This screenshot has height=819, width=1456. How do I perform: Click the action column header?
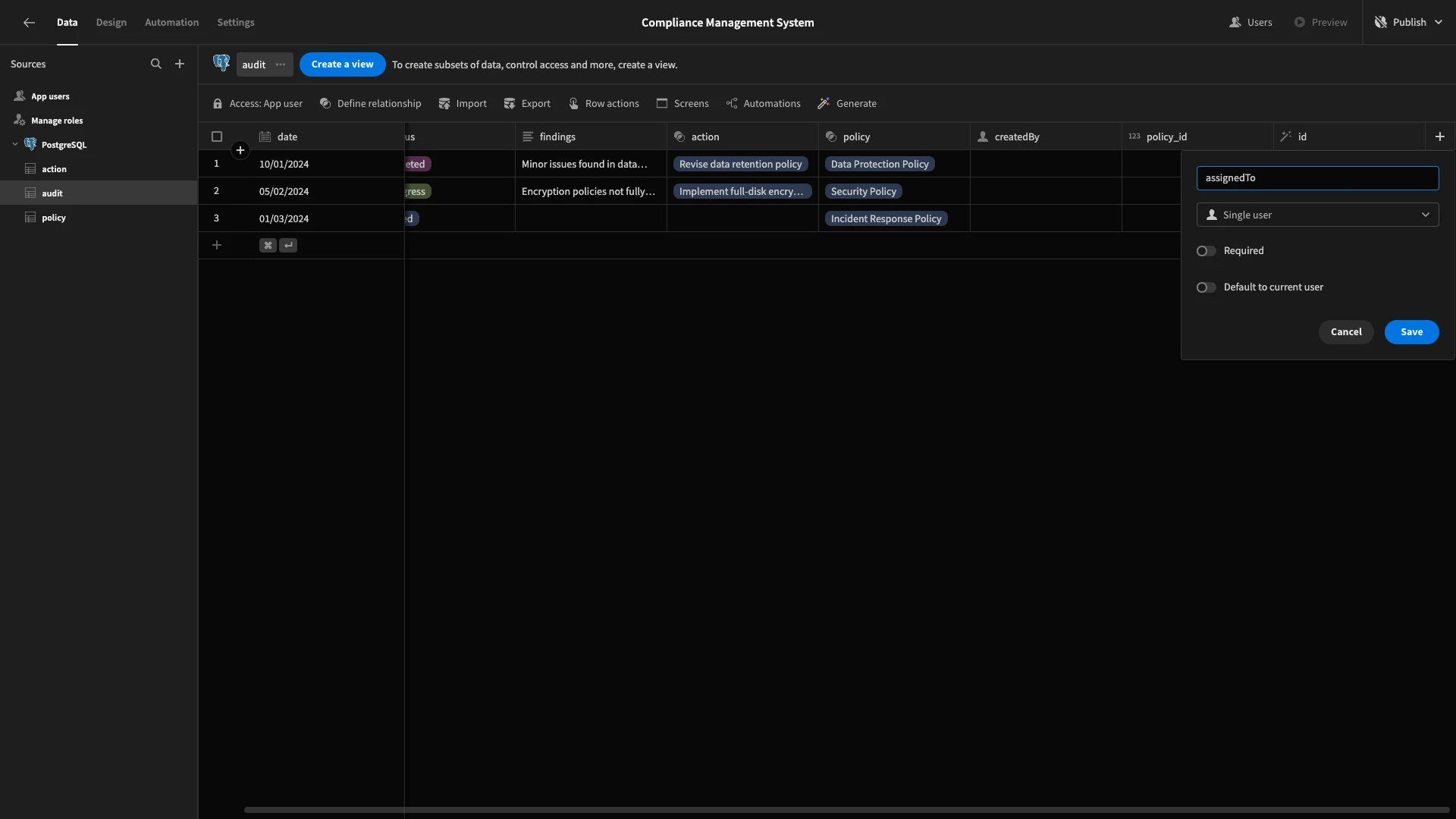pyautogui.click(x=742, y=136)
